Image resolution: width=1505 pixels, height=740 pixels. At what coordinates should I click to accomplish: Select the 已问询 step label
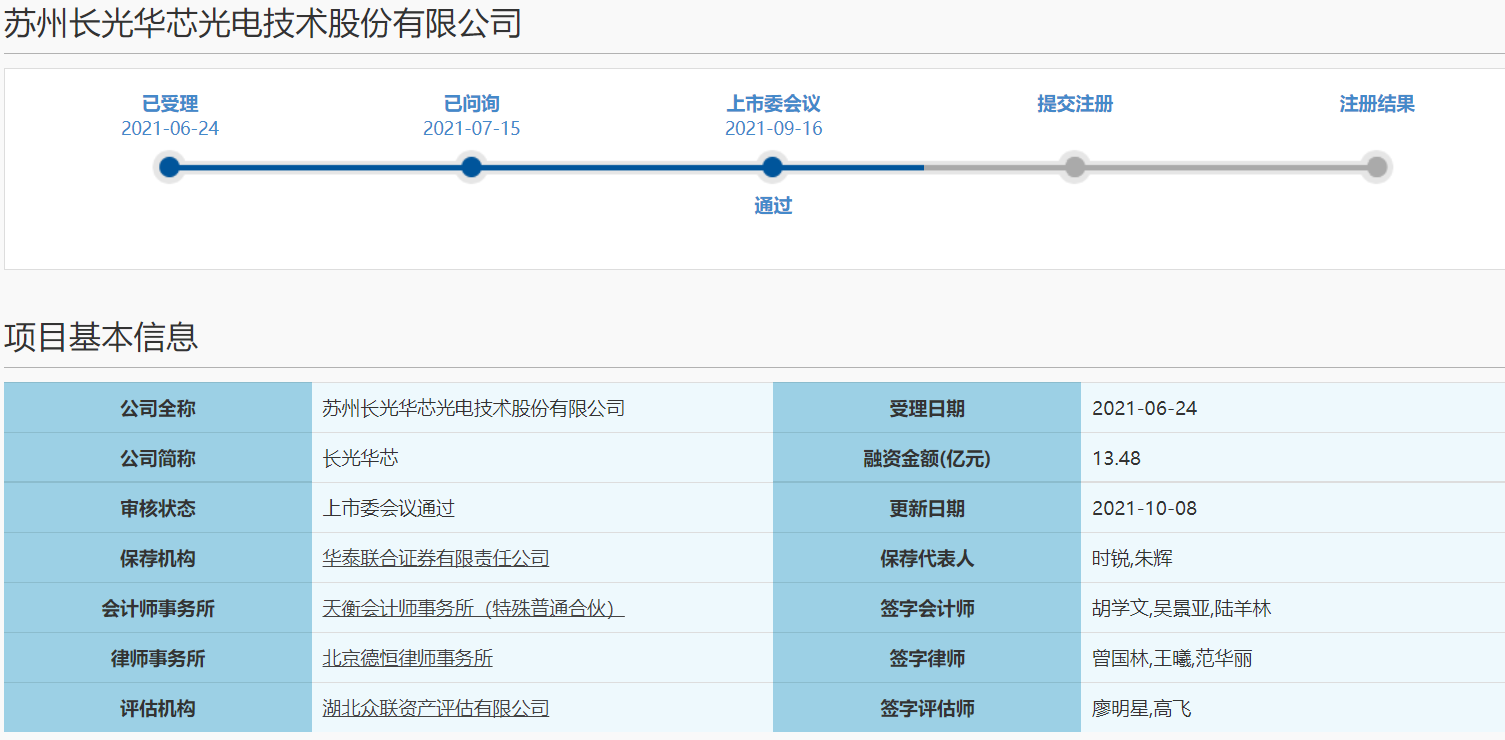pyautogui.click(x=471, y=104)
